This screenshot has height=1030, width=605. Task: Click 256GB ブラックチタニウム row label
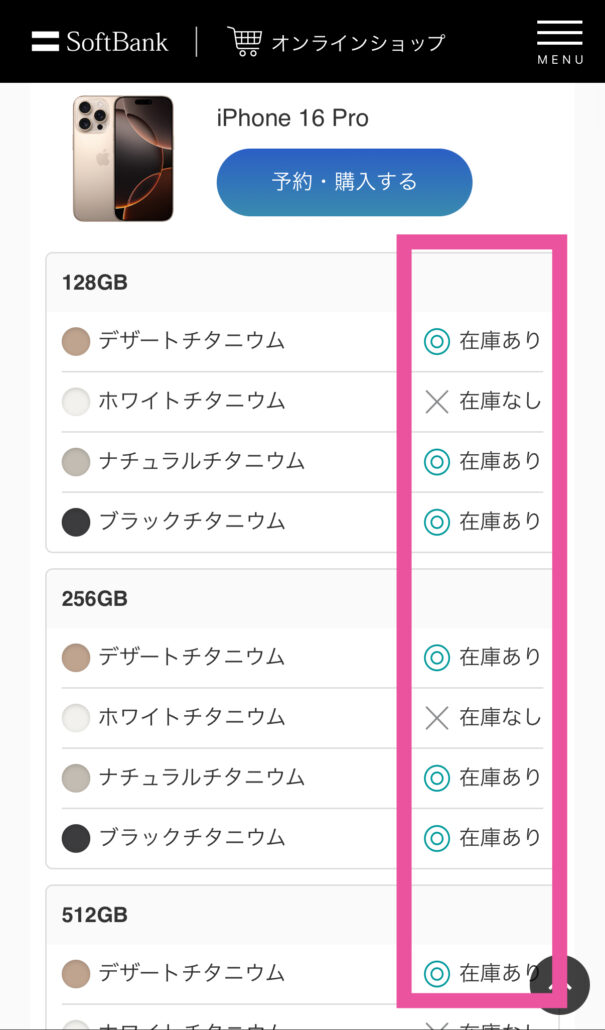tap(192, 838)
